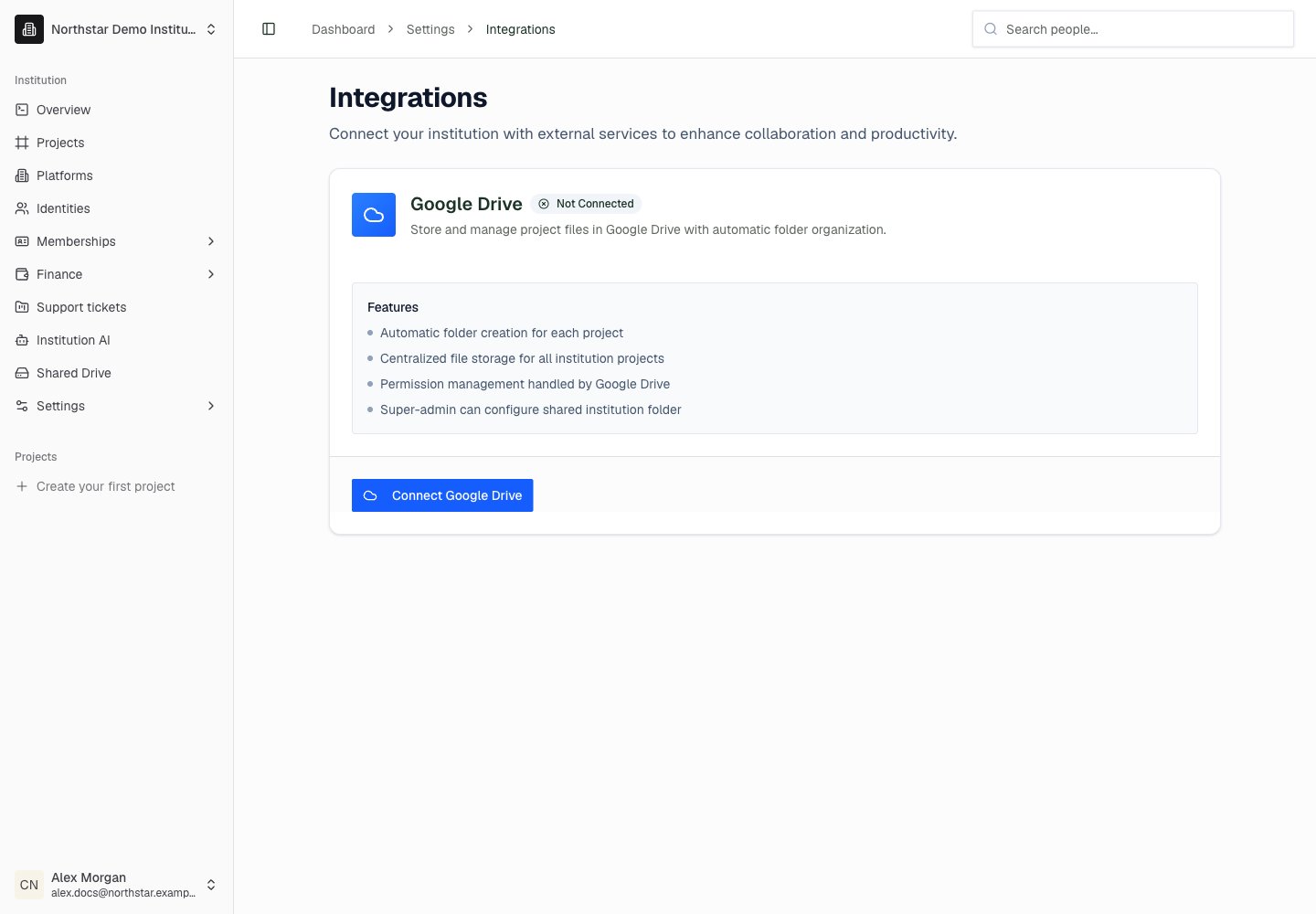
Task: Navigate to Shared Drive
Action: [x=117, y=373]
